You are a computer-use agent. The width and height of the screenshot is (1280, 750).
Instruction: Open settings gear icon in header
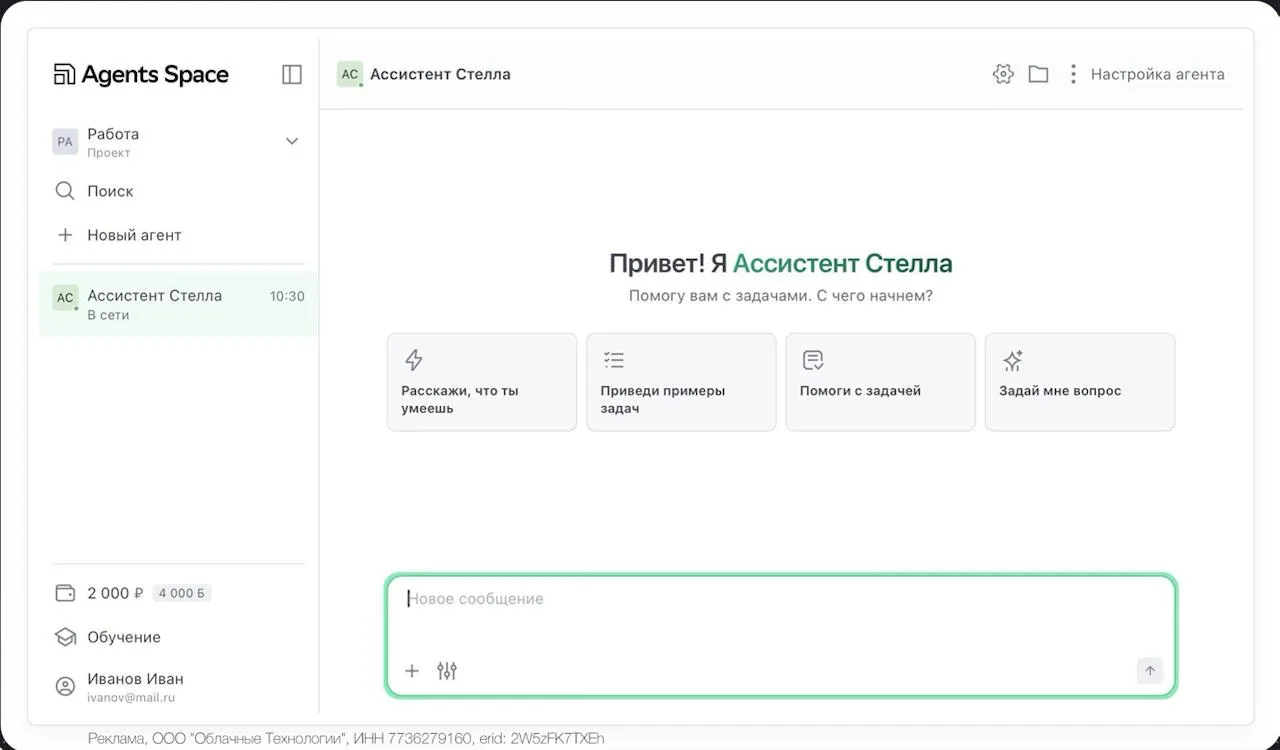tap(1003, 74)
